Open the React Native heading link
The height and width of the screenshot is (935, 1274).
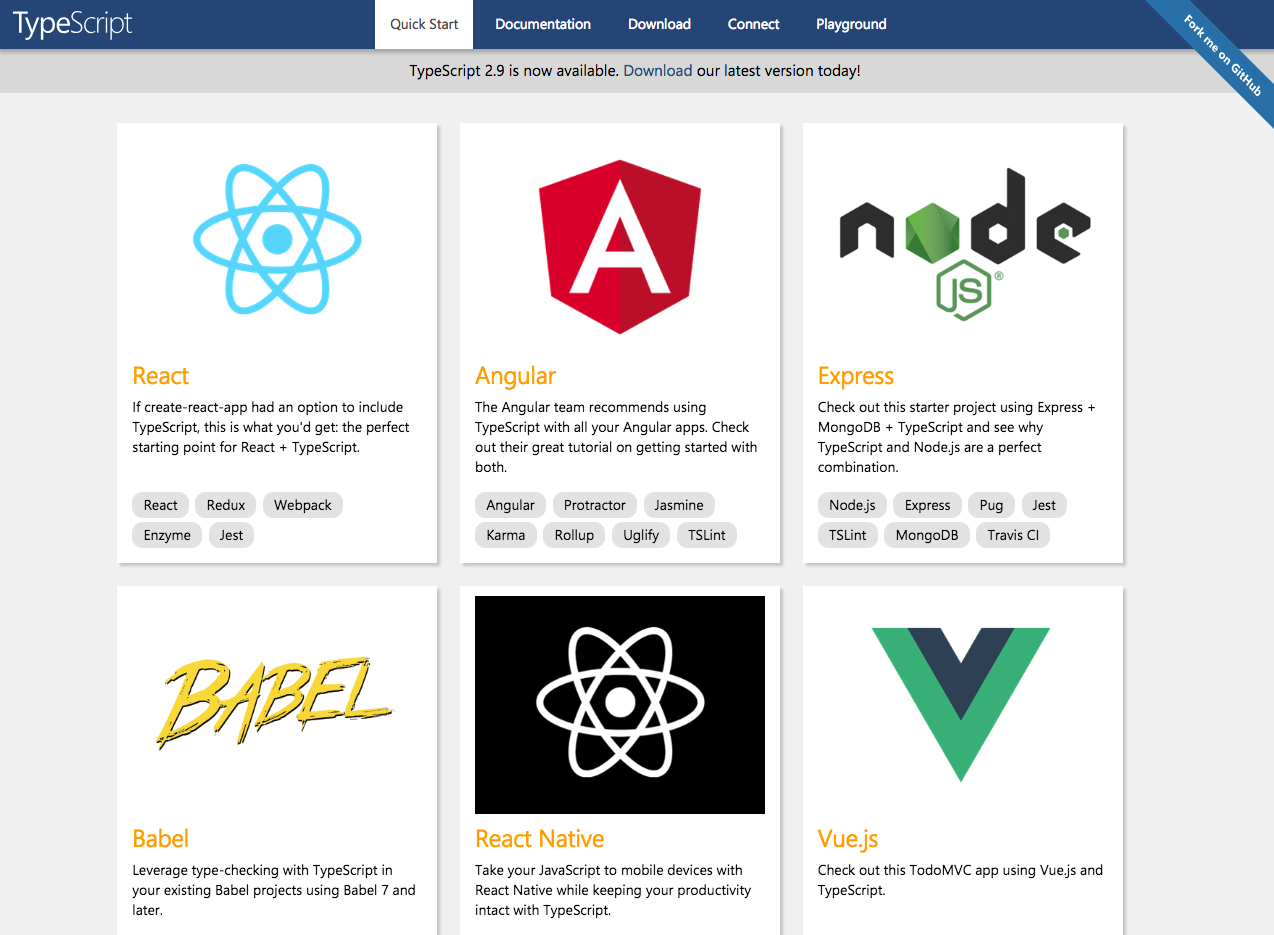coord(540,839)
